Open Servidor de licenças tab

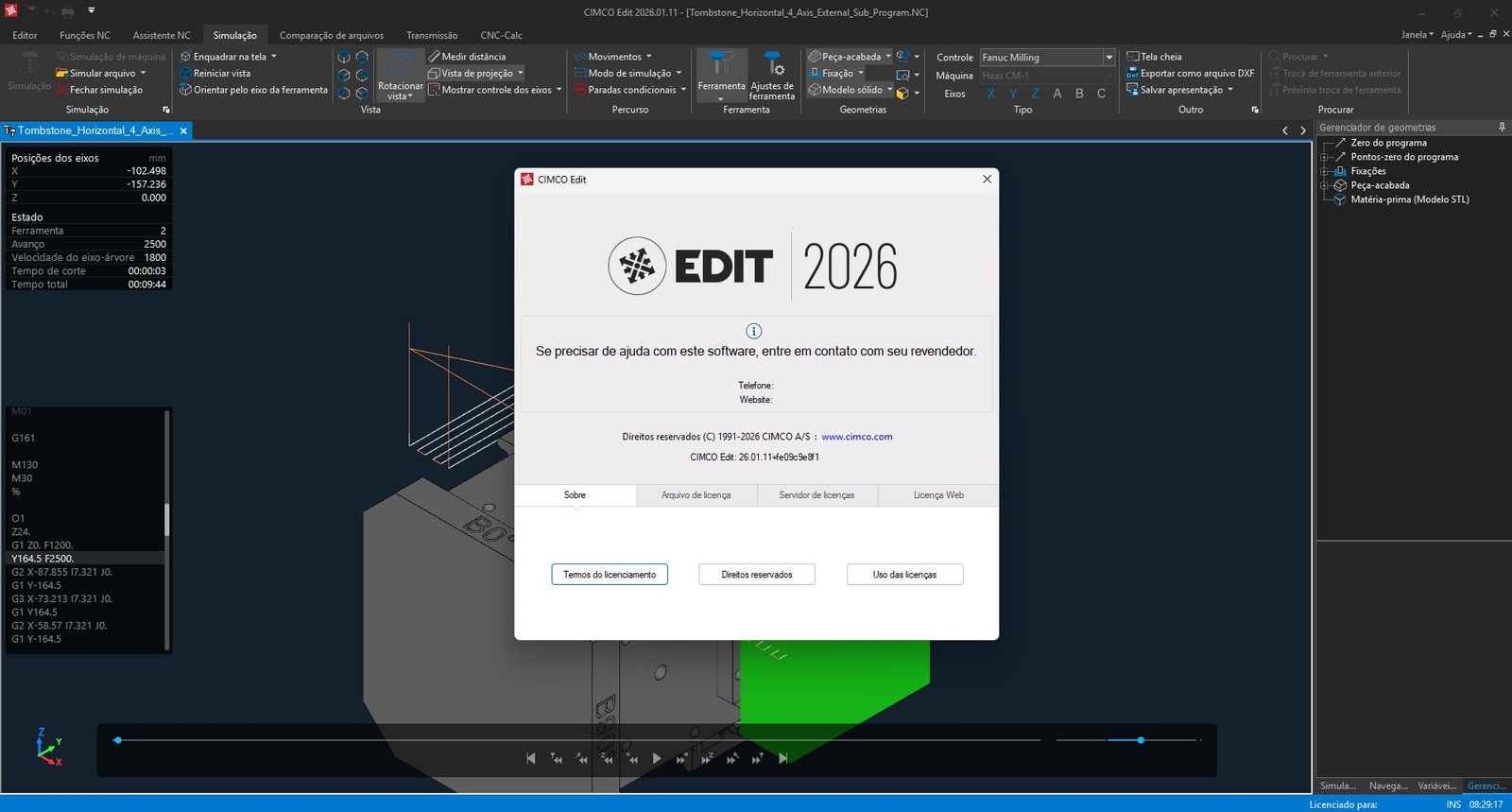(817, 495)
